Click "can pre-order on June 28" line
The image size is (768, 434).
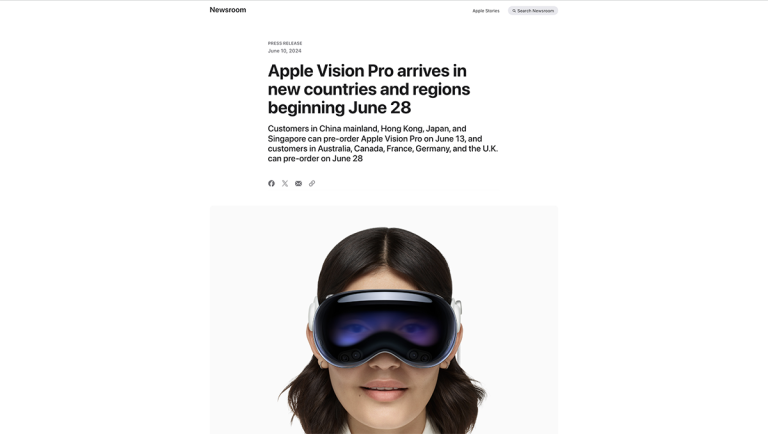[x=315, y=159]
